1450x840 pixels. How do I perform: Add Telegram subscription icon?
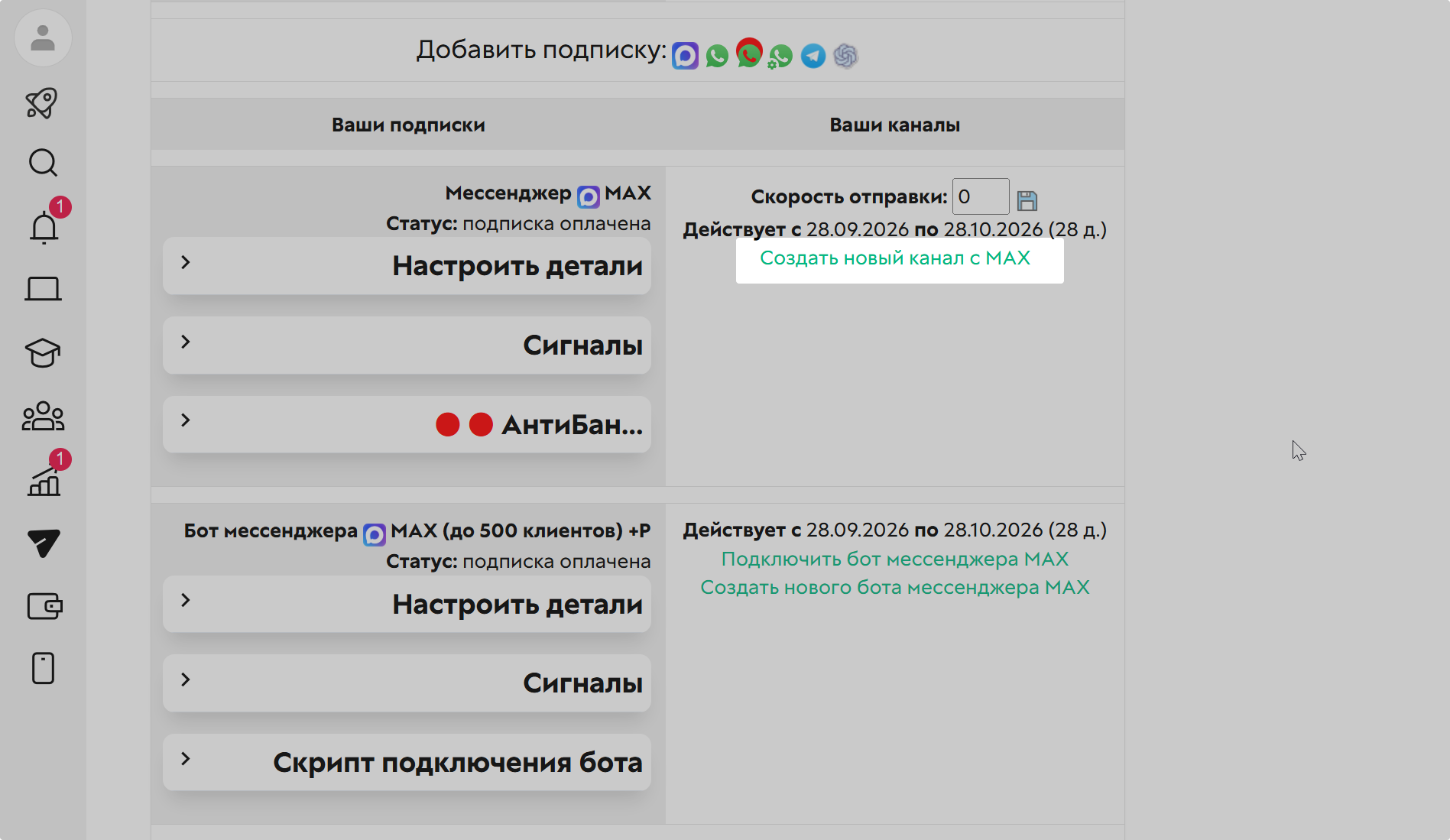(813, 56)
